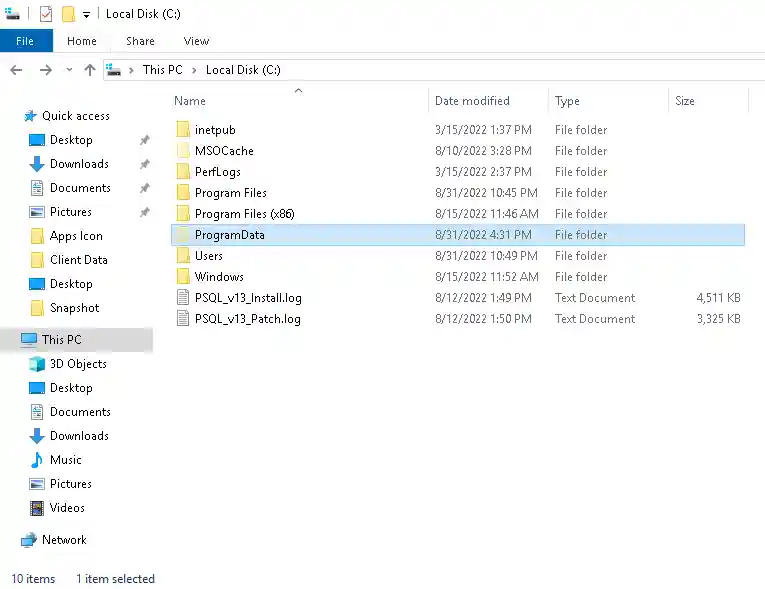Image resolution: width=765 pixels, height=589 pixels.
Task: Select the PSQL_v13_Patch.log file icon
Action: click(x=183, y=318)
